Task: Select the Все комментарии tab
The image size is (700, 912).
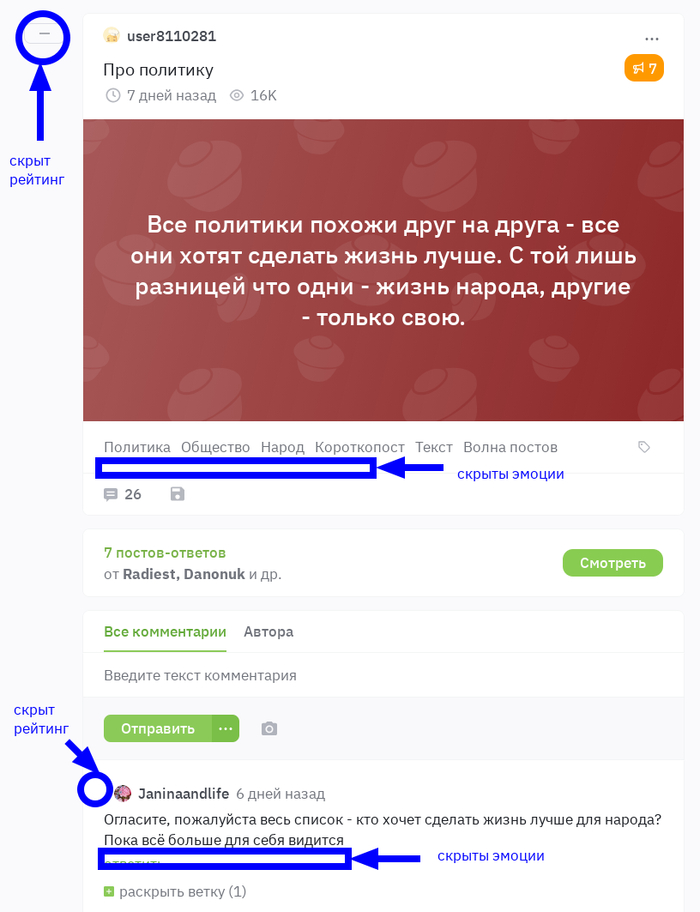Action: coord(165,632)
